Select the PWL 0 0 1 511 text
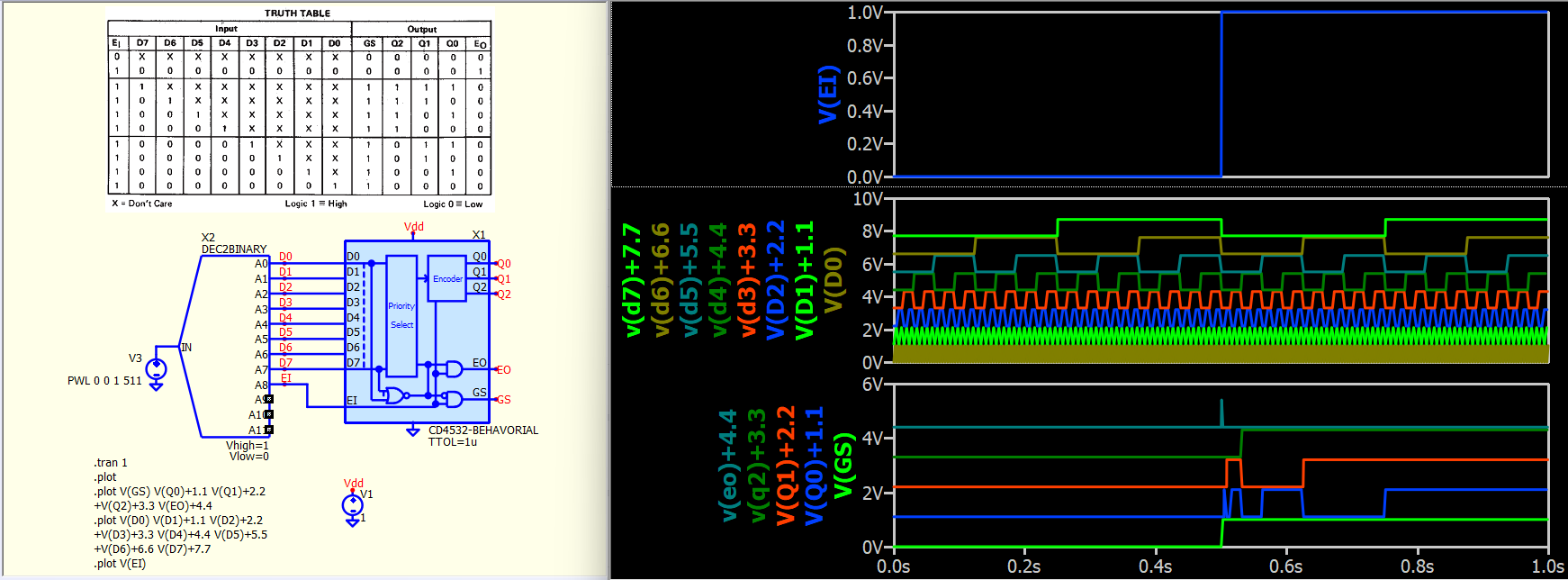The height and width of the screenshot is (580, 1568). tap(104, 381)
